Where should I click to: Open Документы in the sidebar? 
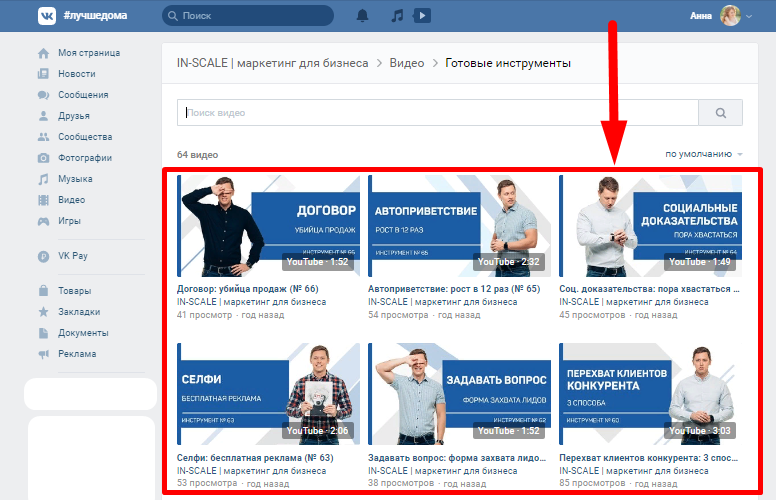coord(83,333)
